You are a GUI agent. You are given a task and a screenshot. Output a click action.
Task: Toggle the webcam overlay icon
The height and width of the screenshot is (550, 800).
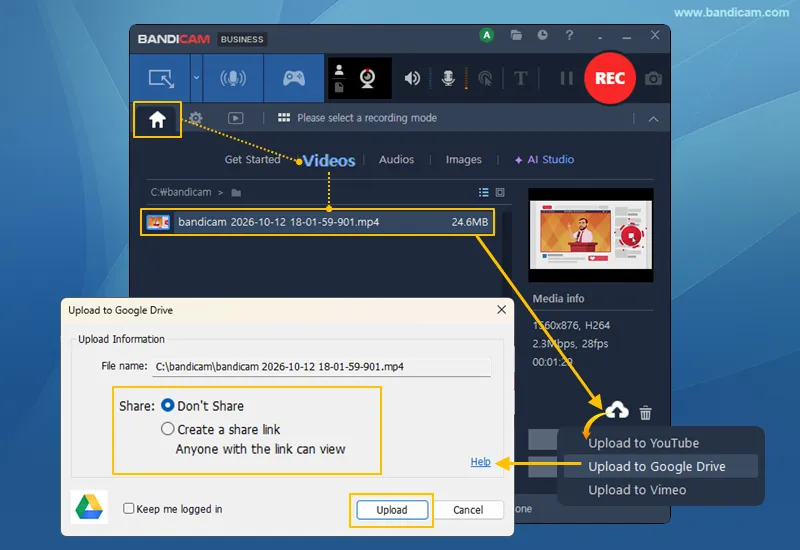point(367,78)
